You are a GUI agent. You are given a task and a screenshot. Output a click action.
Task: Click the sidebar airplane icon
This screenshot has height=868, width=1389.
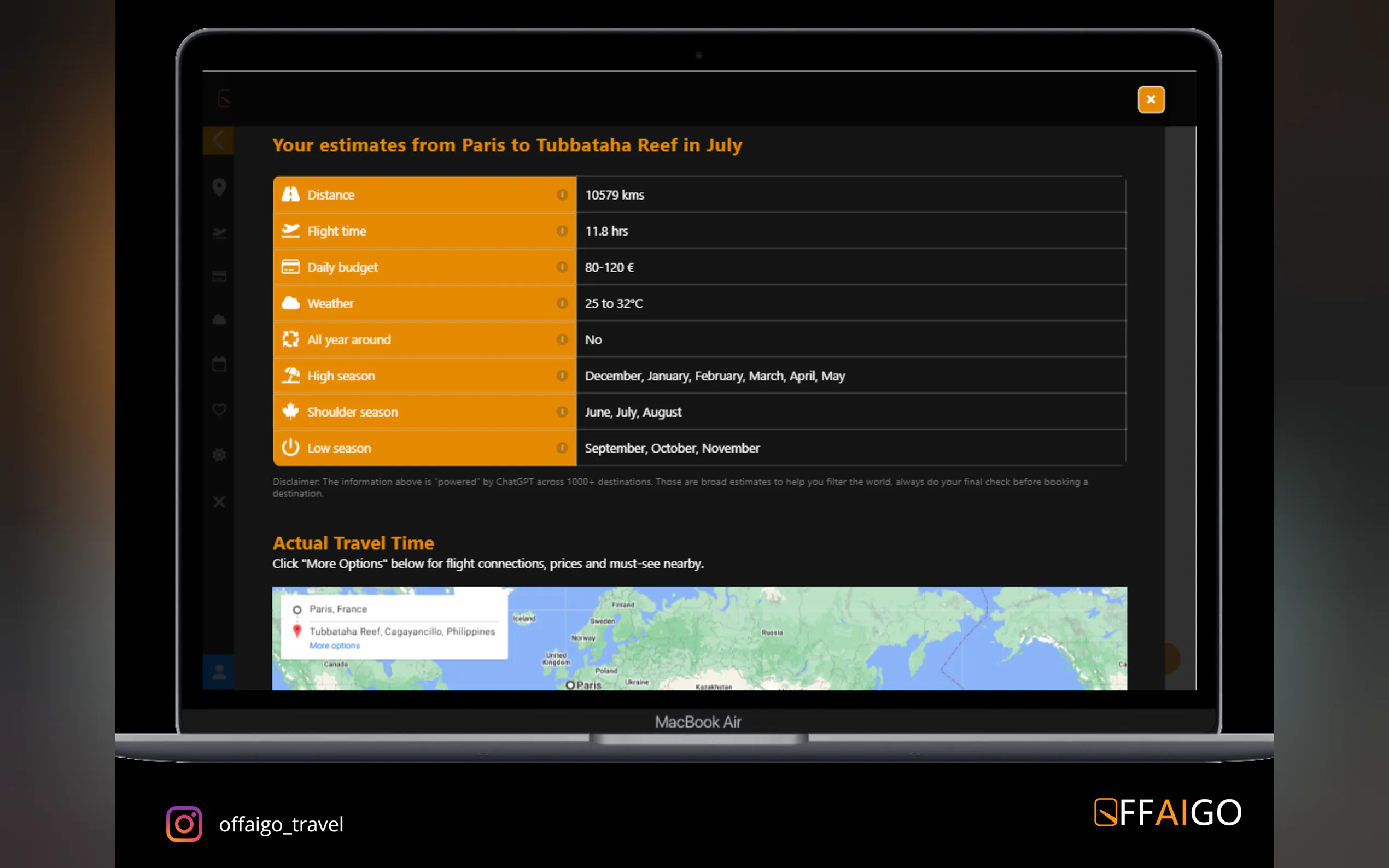(219, 232)
